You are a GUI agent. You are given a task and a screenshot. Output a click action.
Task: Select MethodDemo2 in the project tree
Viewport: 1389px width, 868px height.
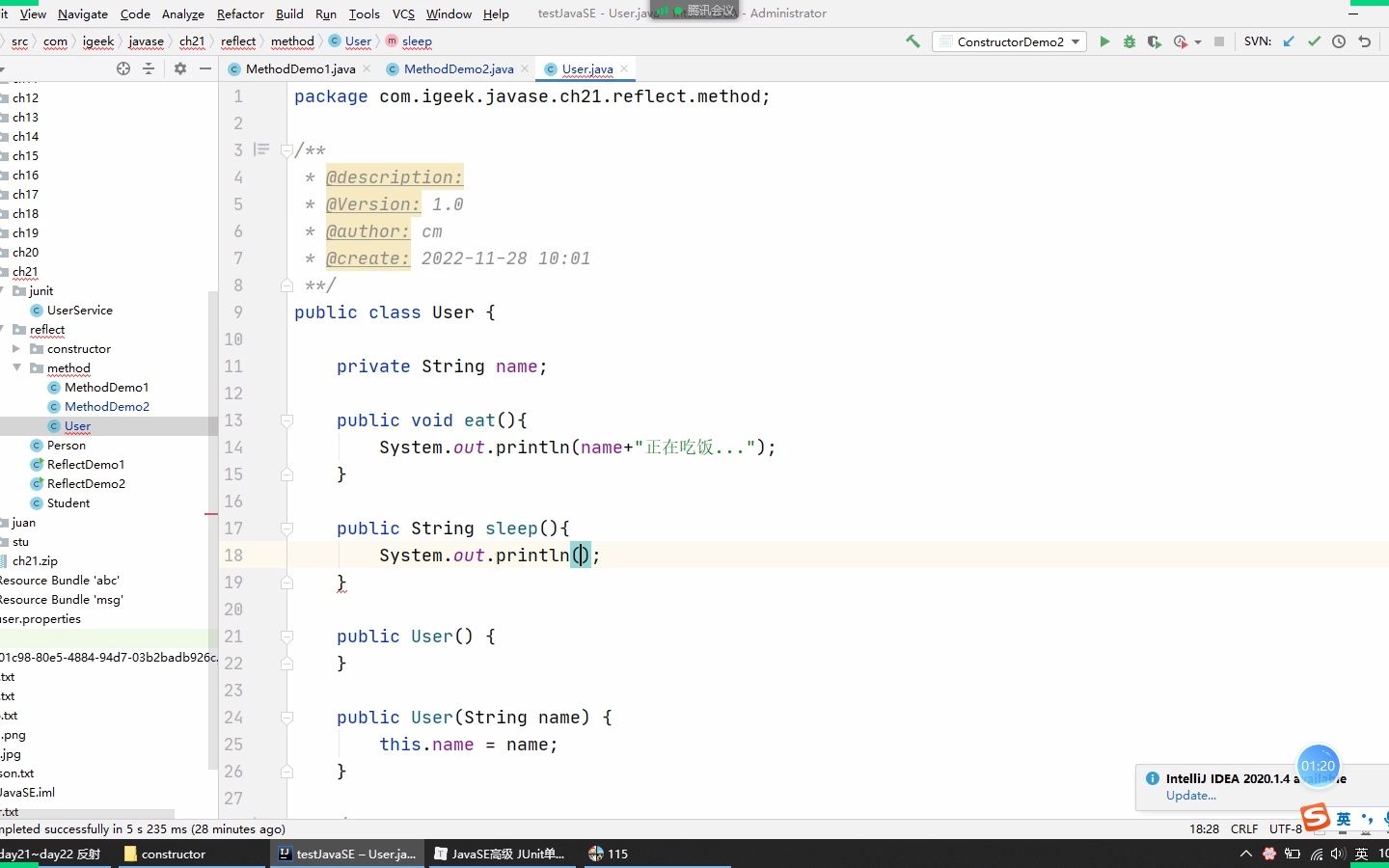[x=106, y=406]
